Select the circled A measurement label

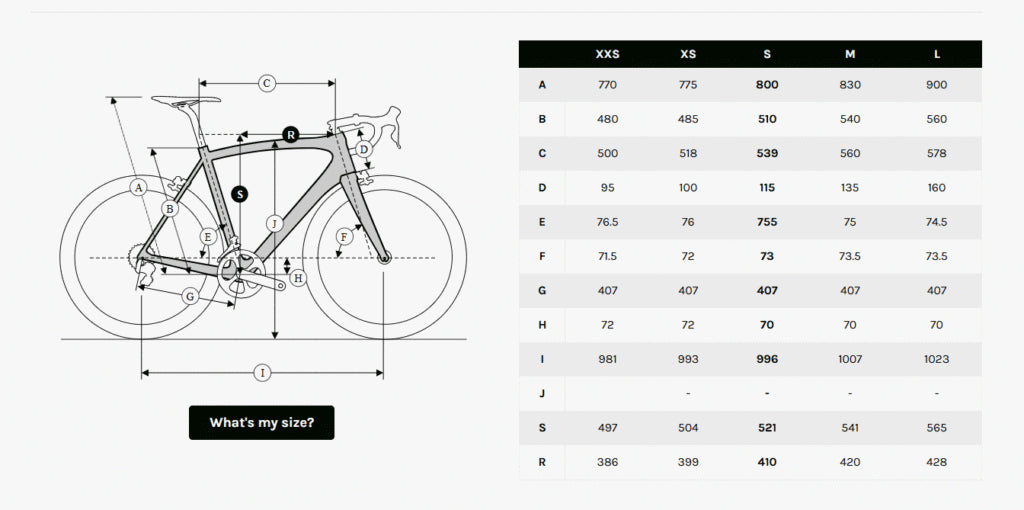click(139, 187)
